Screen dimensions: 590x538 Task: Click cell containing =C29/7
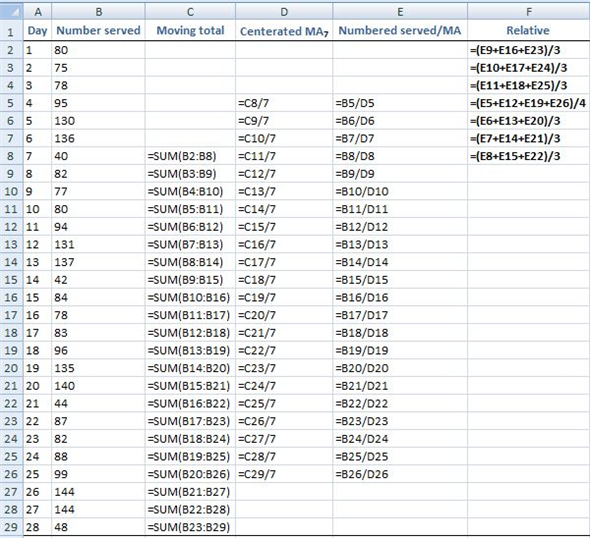284,474
